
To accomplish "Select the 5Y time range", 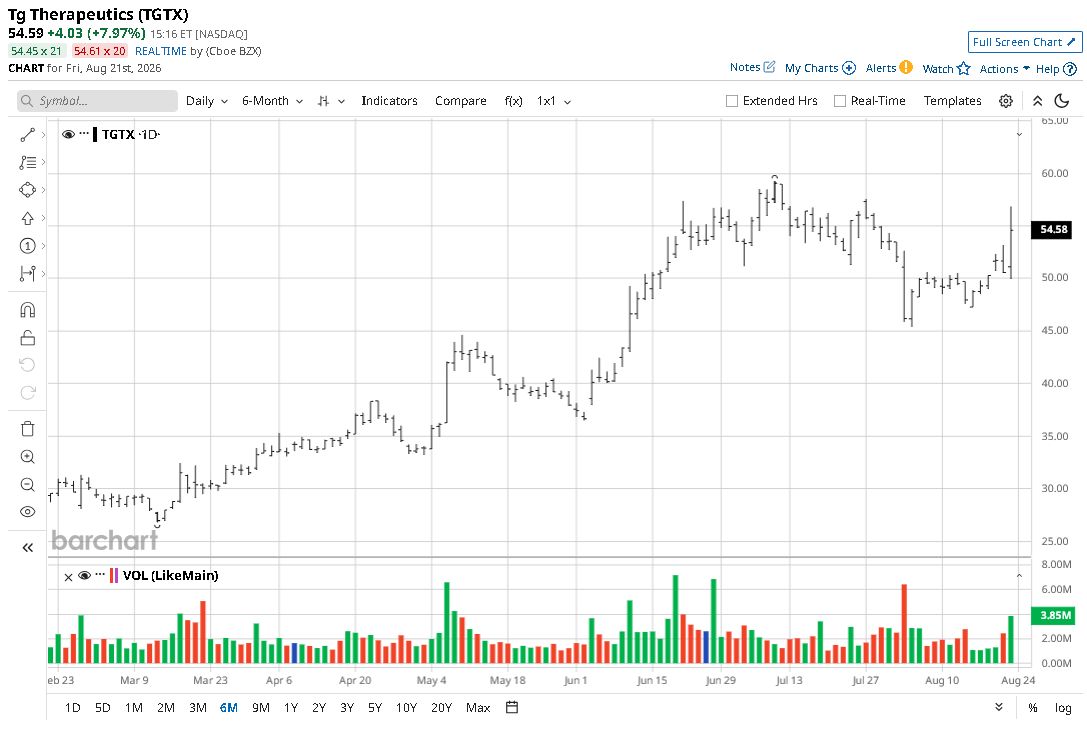I will click(x=374, y=708).
